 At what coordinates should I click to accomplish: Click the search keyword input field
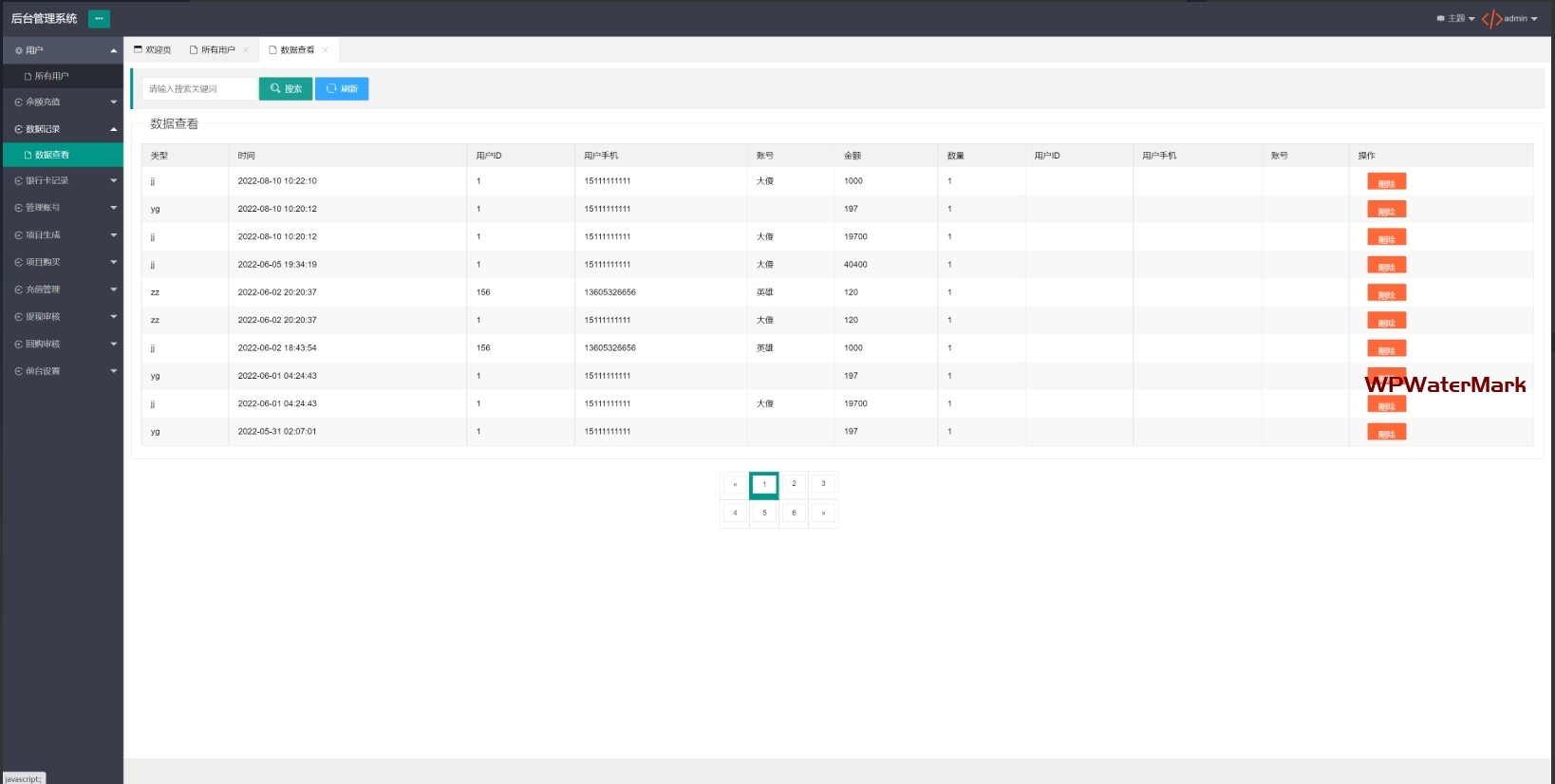(199, 88)
